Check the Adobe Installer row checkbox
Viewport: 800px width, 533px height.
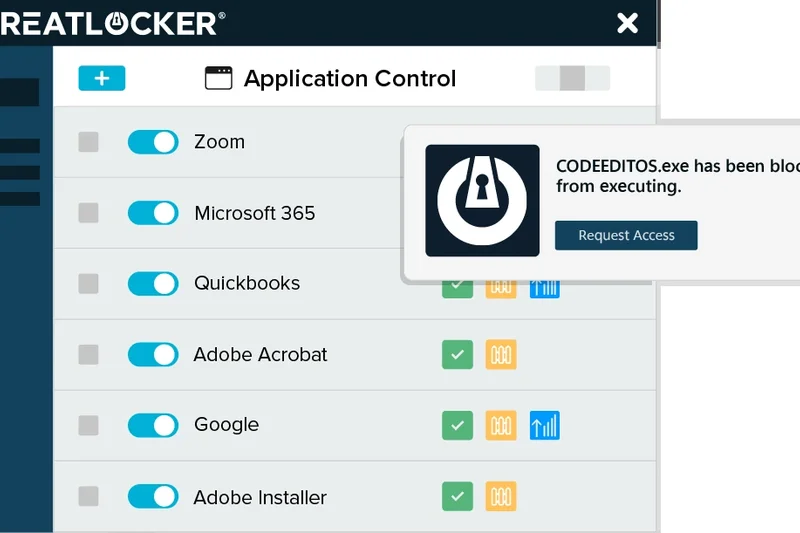(x=88, y=496)
